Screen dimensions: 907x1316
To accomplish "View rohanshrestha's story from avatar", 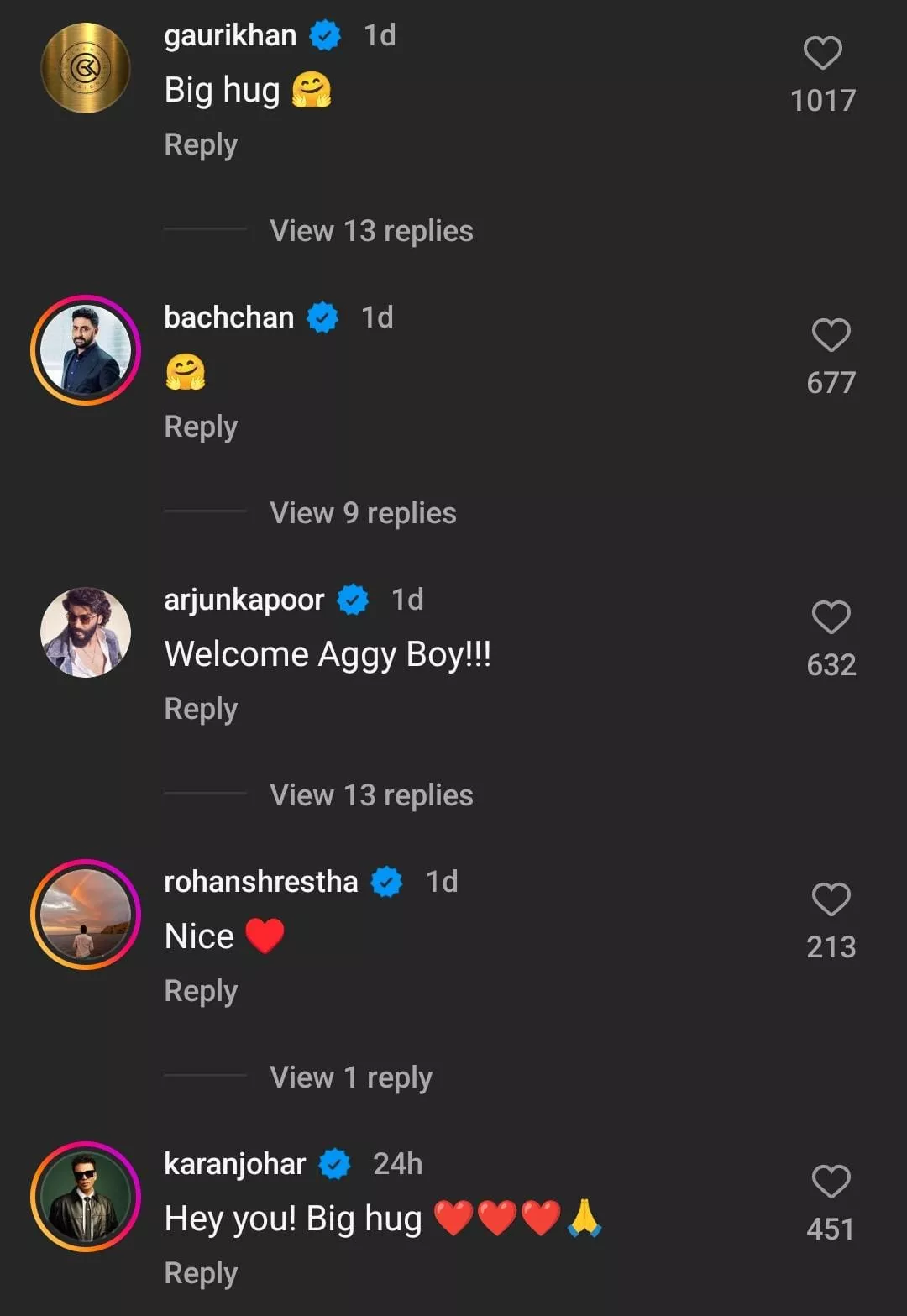I will [x=86, y=915].
